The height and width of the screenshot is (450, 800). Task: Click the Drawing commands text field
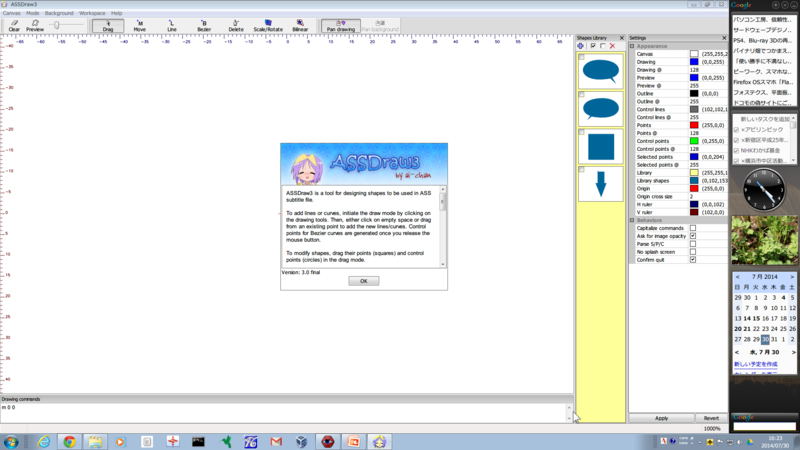pos(283,412)
